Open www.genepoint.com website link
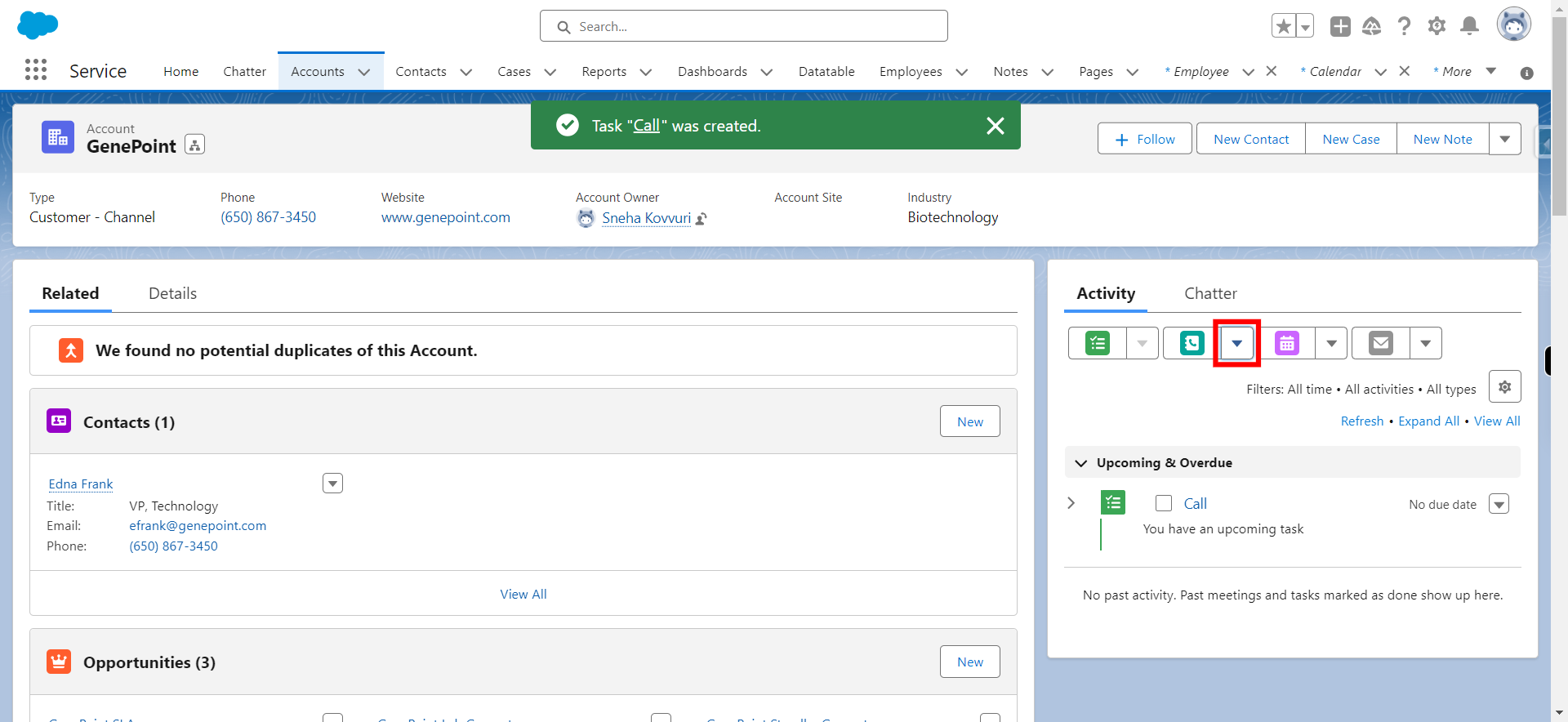This screenshot has width=1568, height=722. pos(445,217)
